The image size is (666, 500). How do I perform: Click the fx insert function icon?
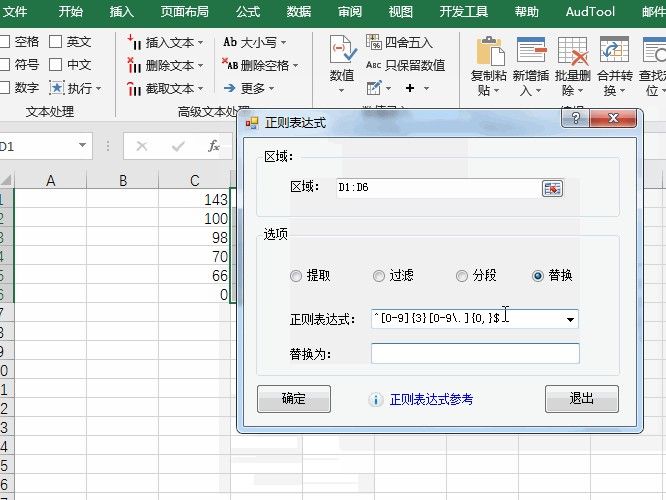pos(214,146)
